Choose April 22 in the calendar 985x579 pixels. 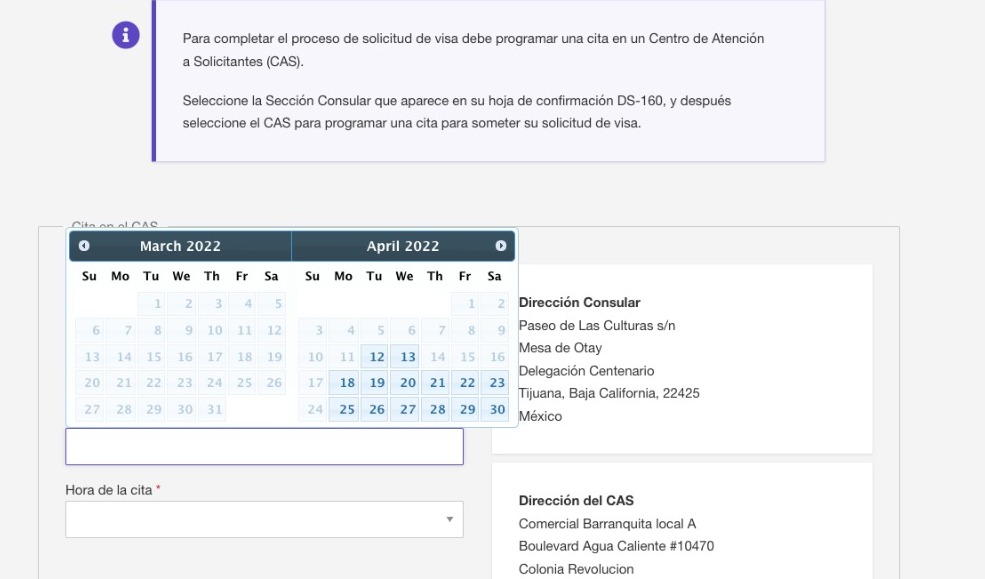(x=466, y=382)
